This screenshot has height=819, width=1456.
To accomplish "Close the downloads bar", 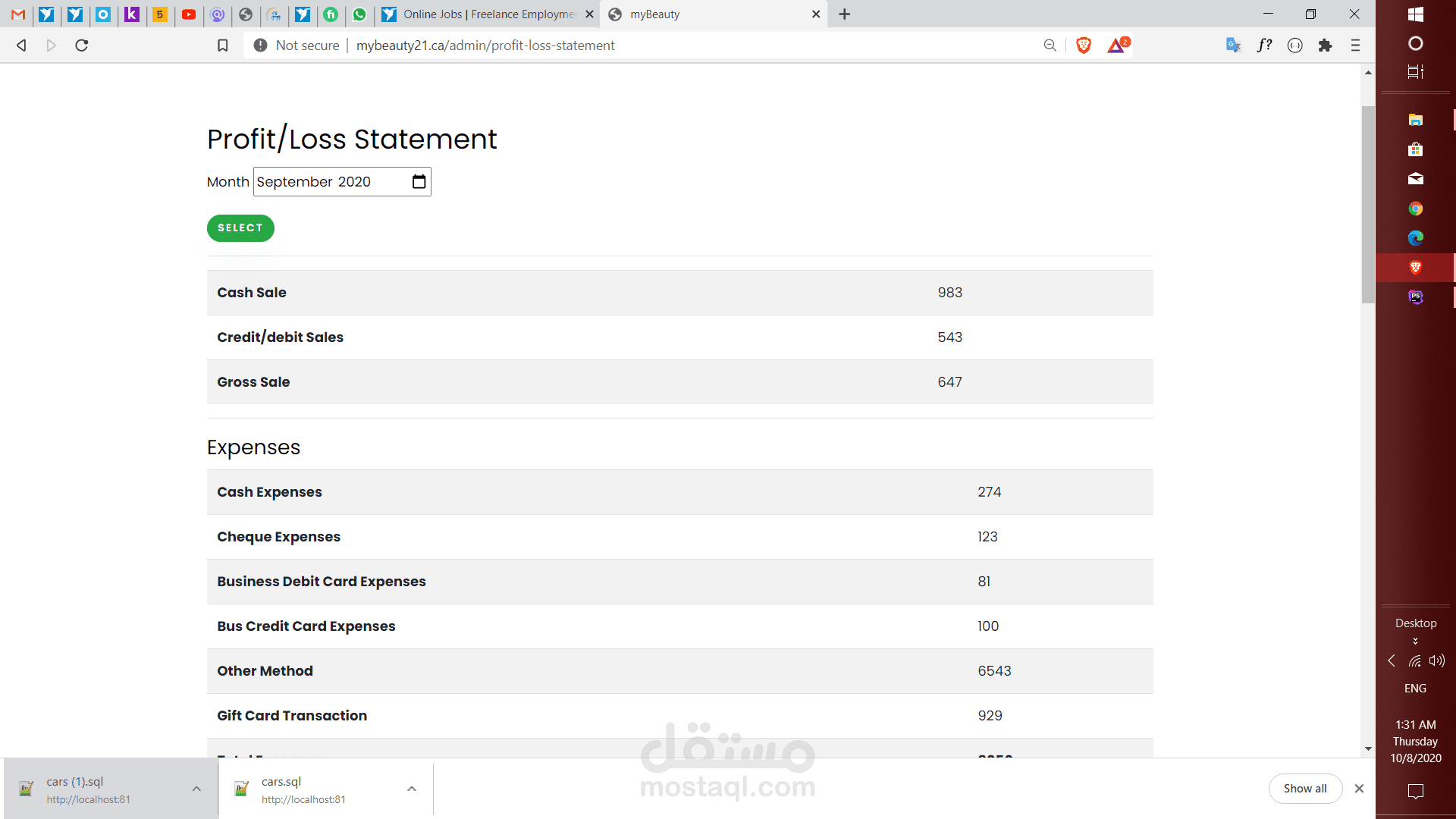I will coord(1359,789).
